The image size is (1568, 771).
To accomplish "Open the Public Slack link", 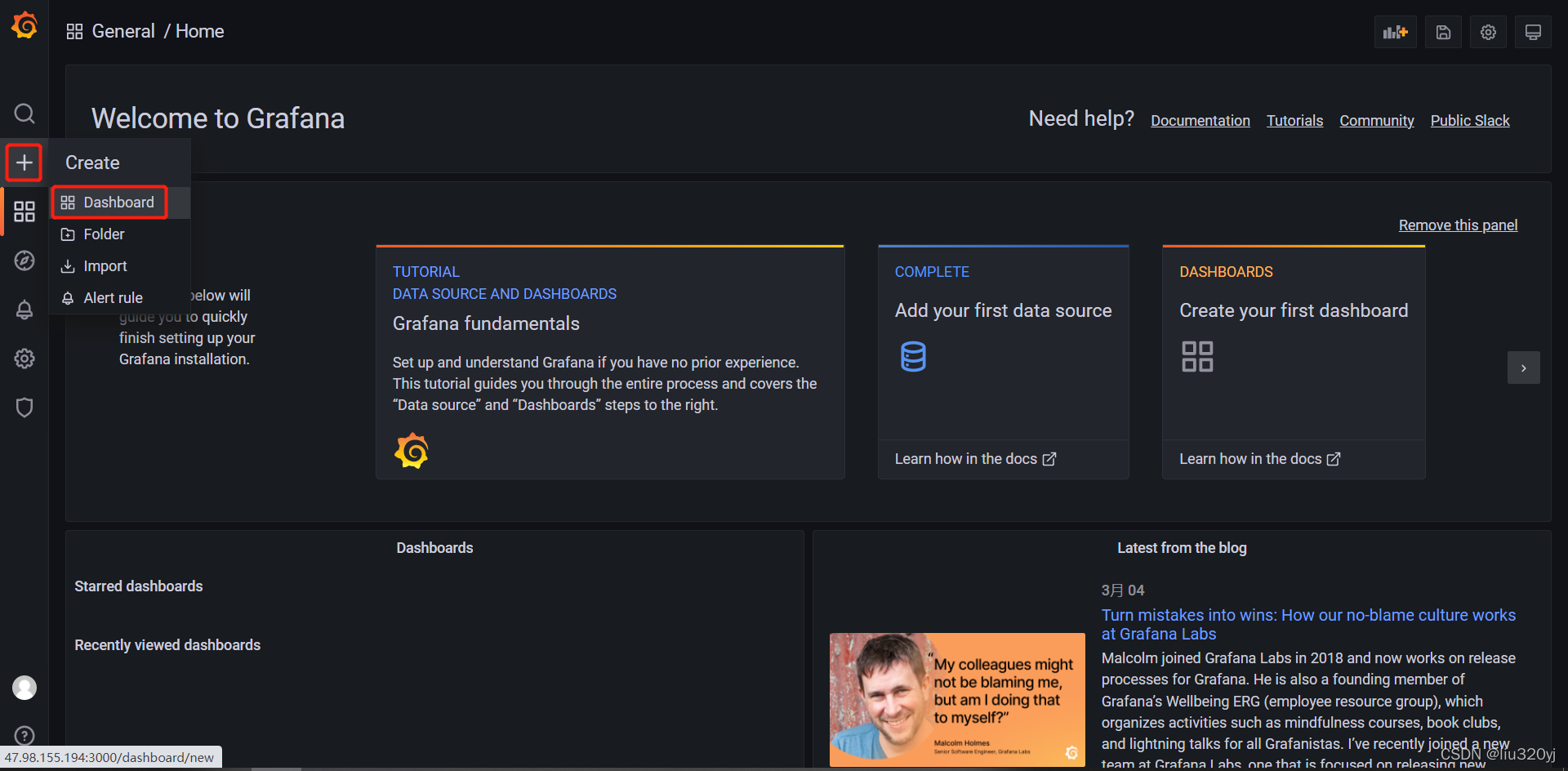I will click(x=1469, y=121).
